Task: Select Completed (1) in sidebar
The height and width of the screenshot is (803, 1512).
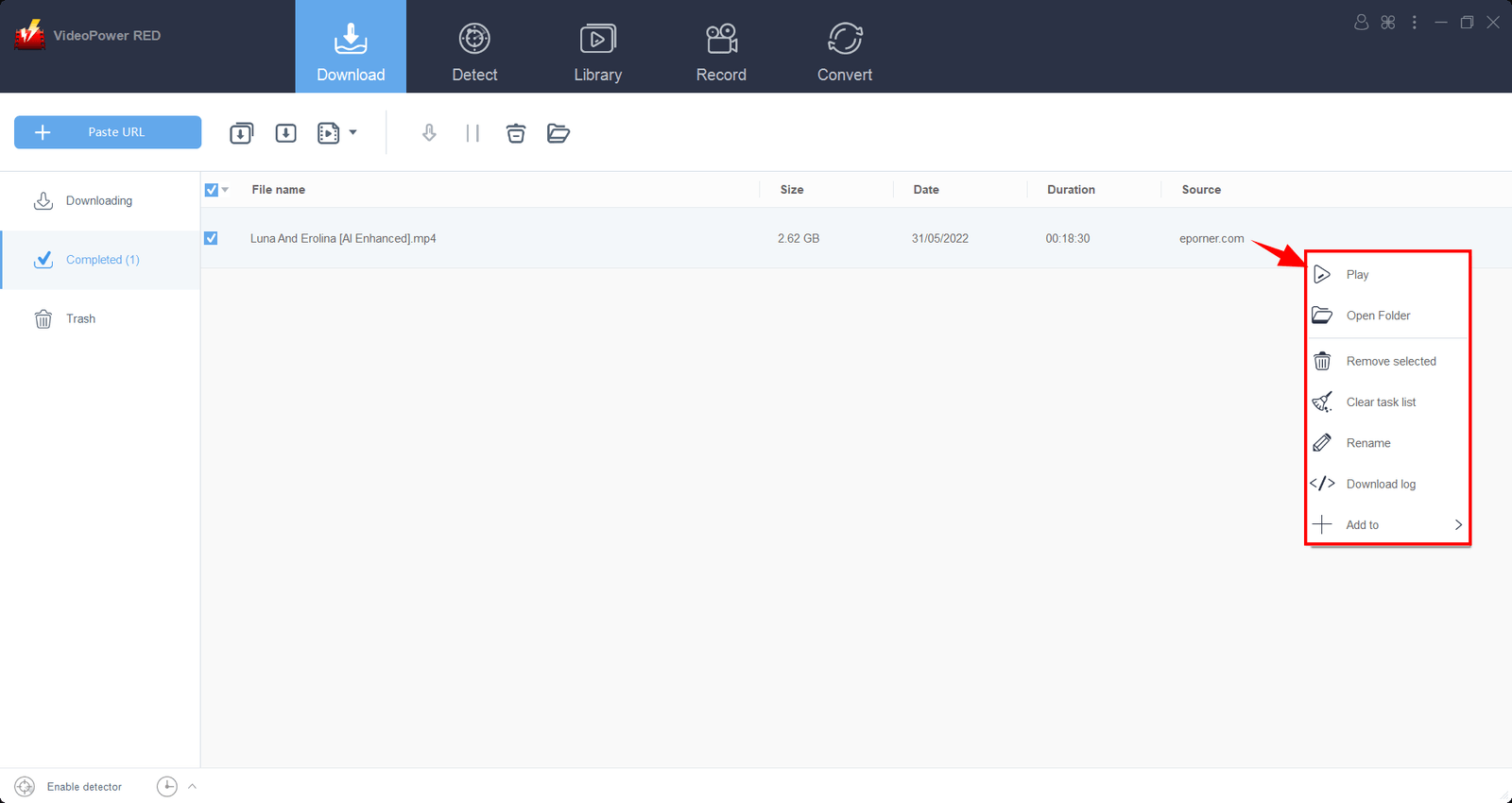Action: pyautogui.click(x=100, y=260)
